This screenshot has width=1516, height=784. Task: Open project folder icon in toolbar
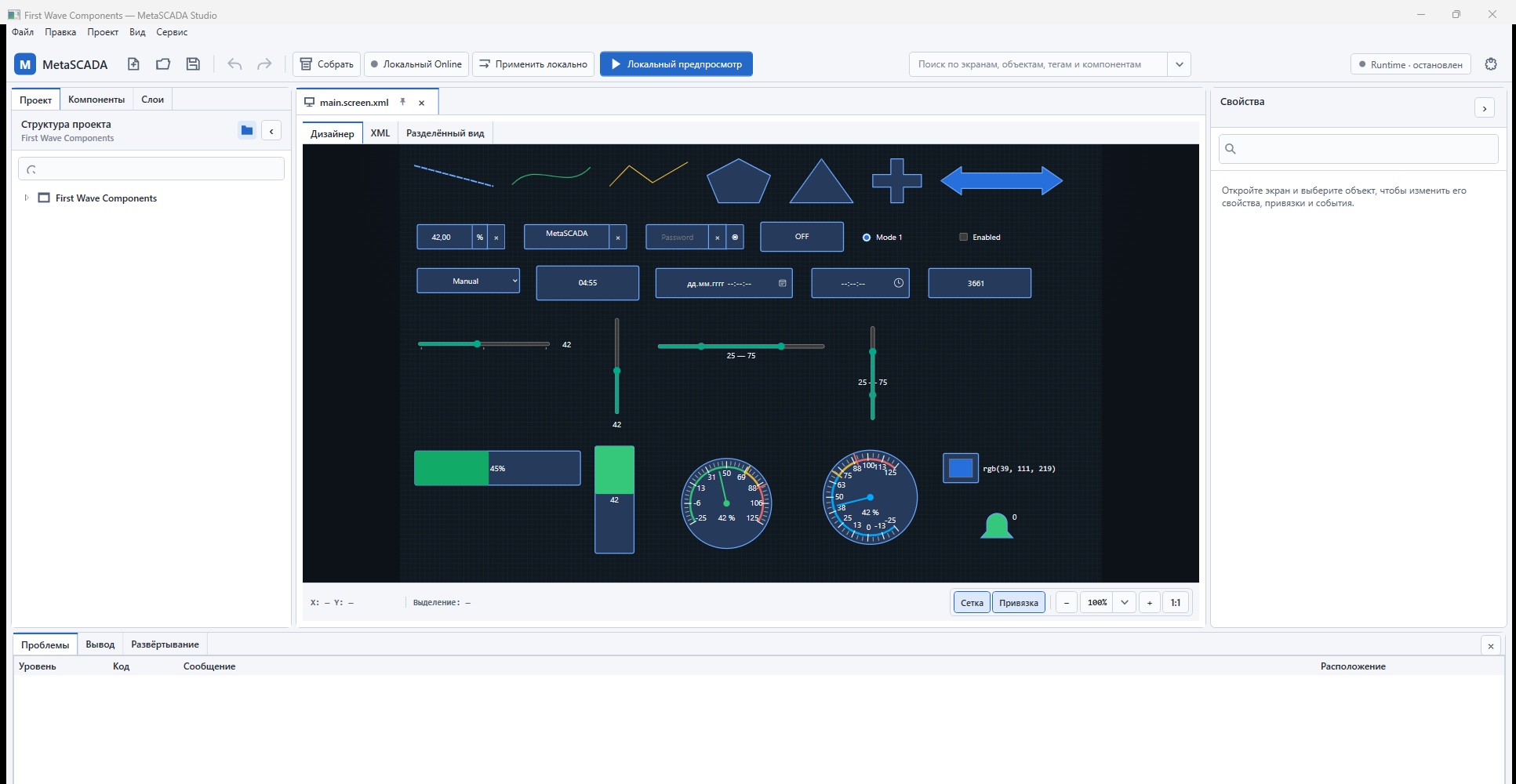(x=163, y=64)
